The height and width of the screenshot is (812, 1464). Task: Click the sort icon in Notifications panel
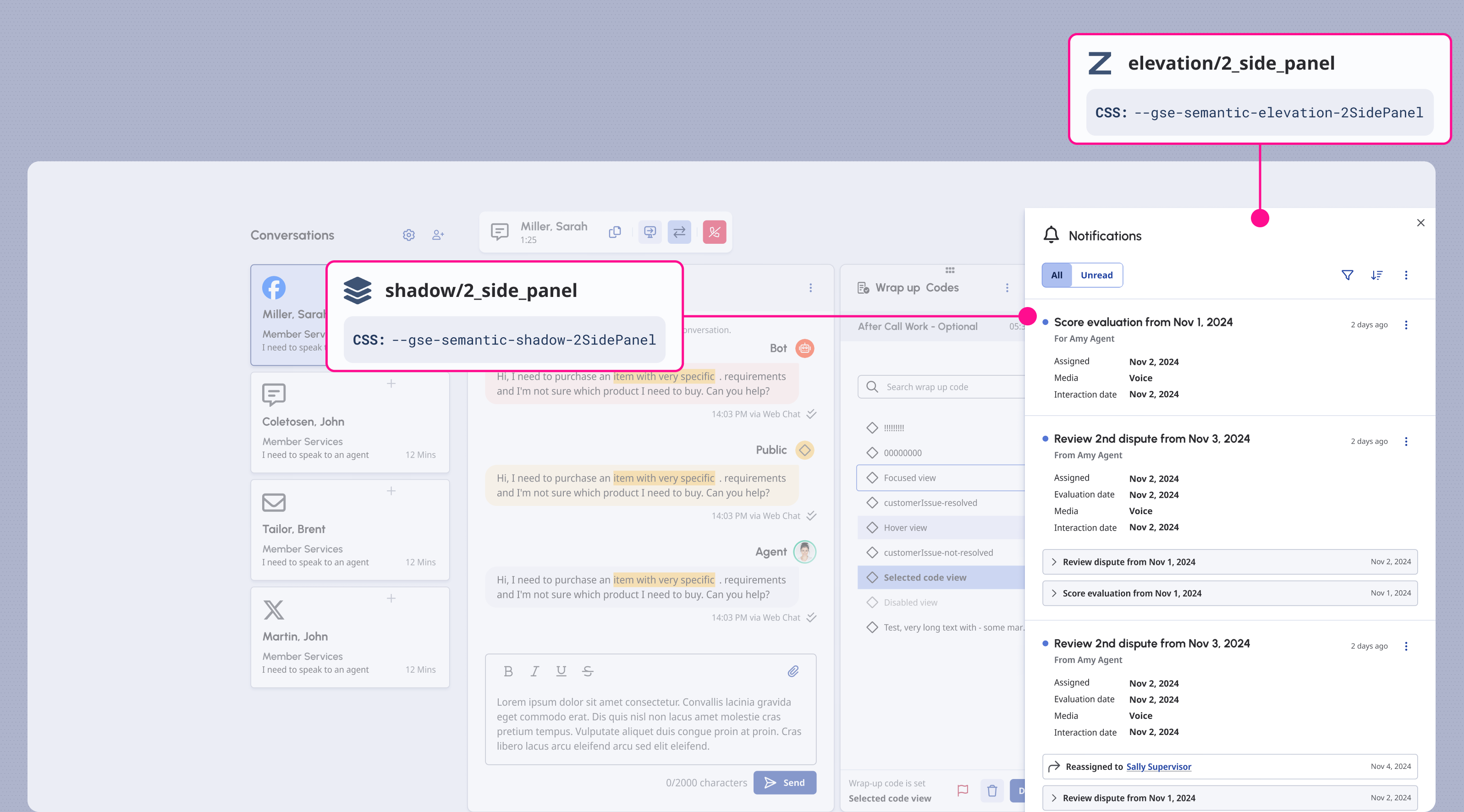coord(1376,275)
